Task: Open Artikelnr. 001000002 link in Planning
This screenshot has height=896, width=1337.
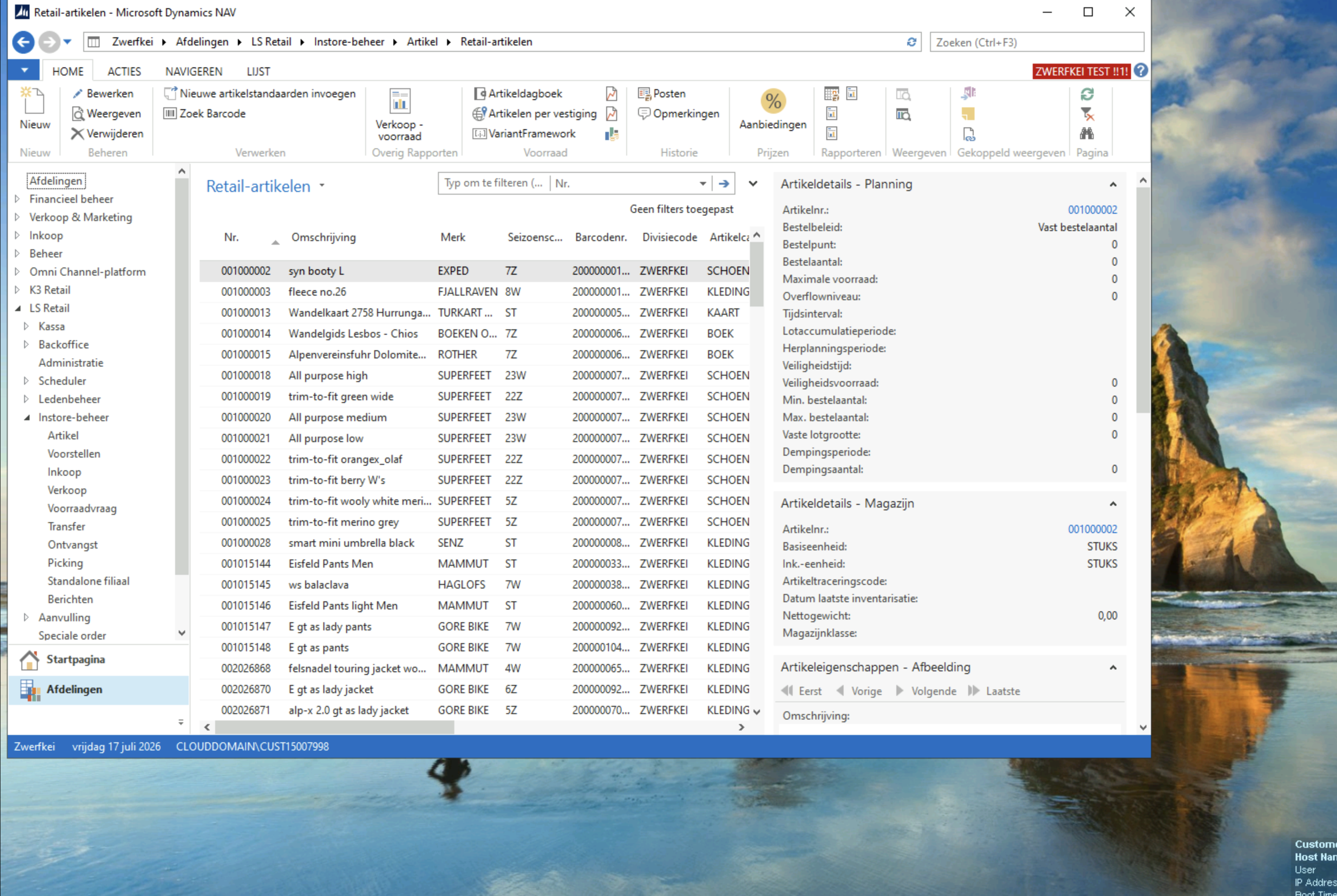Action: click(1092, 210)
